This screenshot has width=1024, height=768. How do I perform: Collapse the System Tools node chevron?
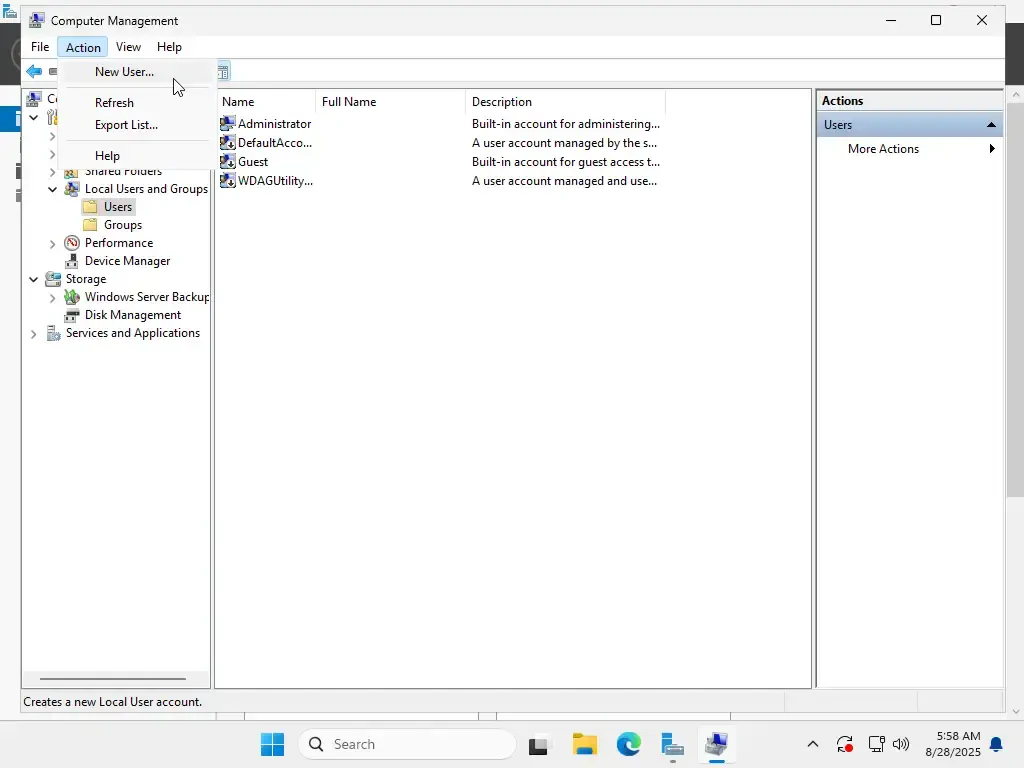tap(33, 118)
